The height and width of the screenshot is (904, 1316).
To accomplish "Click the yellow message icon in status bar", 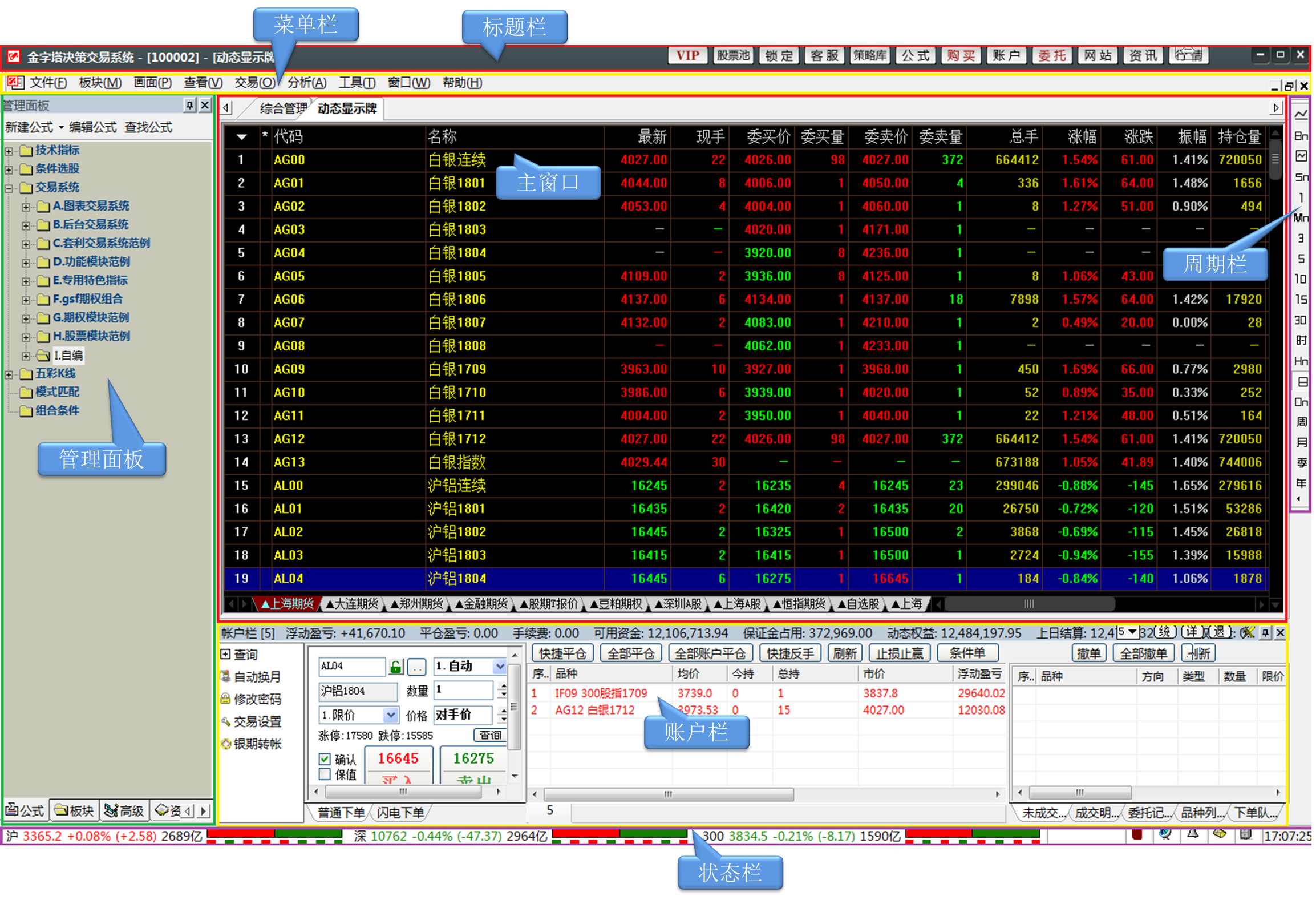I will click(x=1220, y=834).
